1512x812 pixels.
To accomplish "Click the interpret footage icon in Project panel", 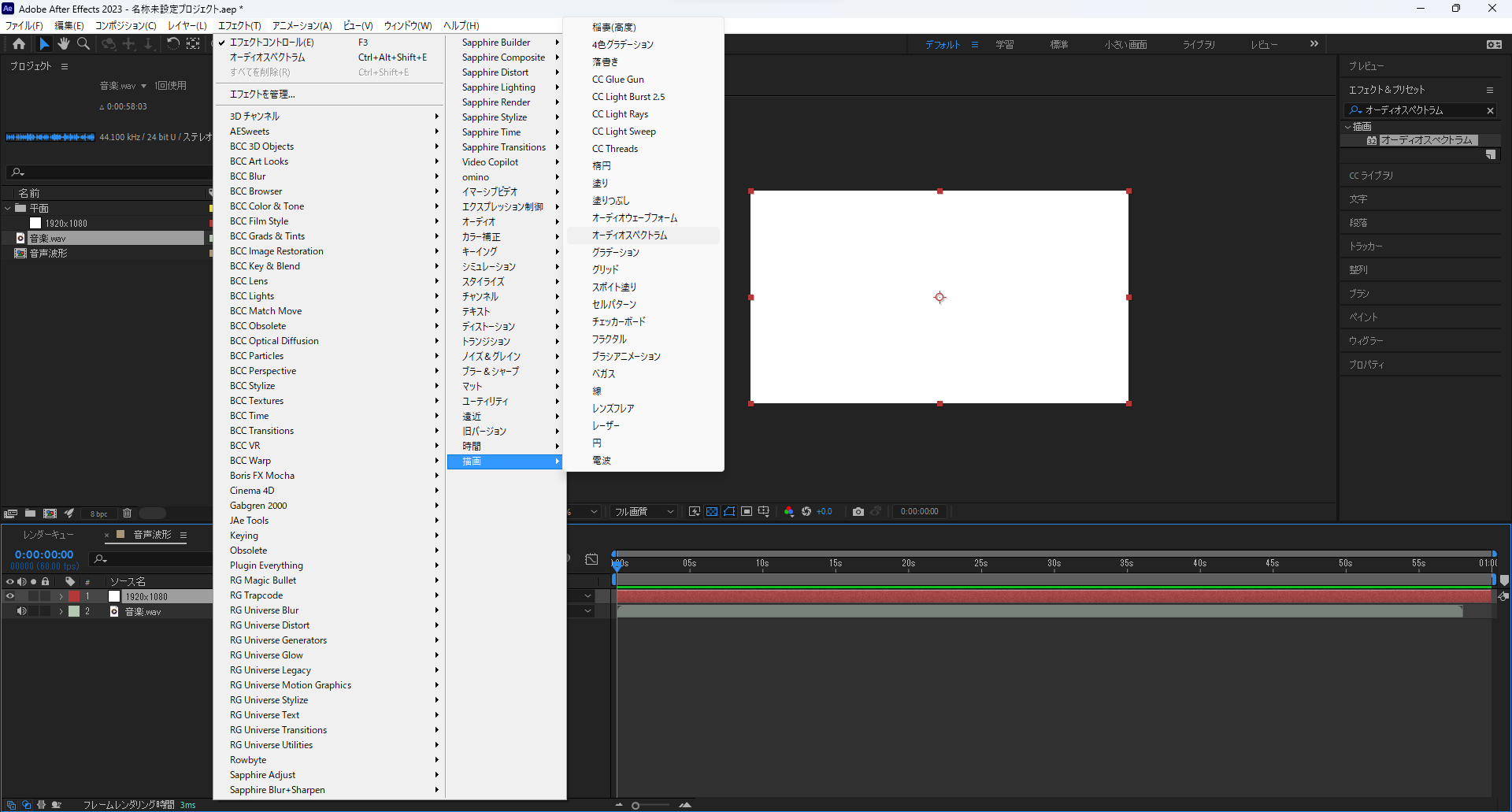I will (x=11, y=514).
